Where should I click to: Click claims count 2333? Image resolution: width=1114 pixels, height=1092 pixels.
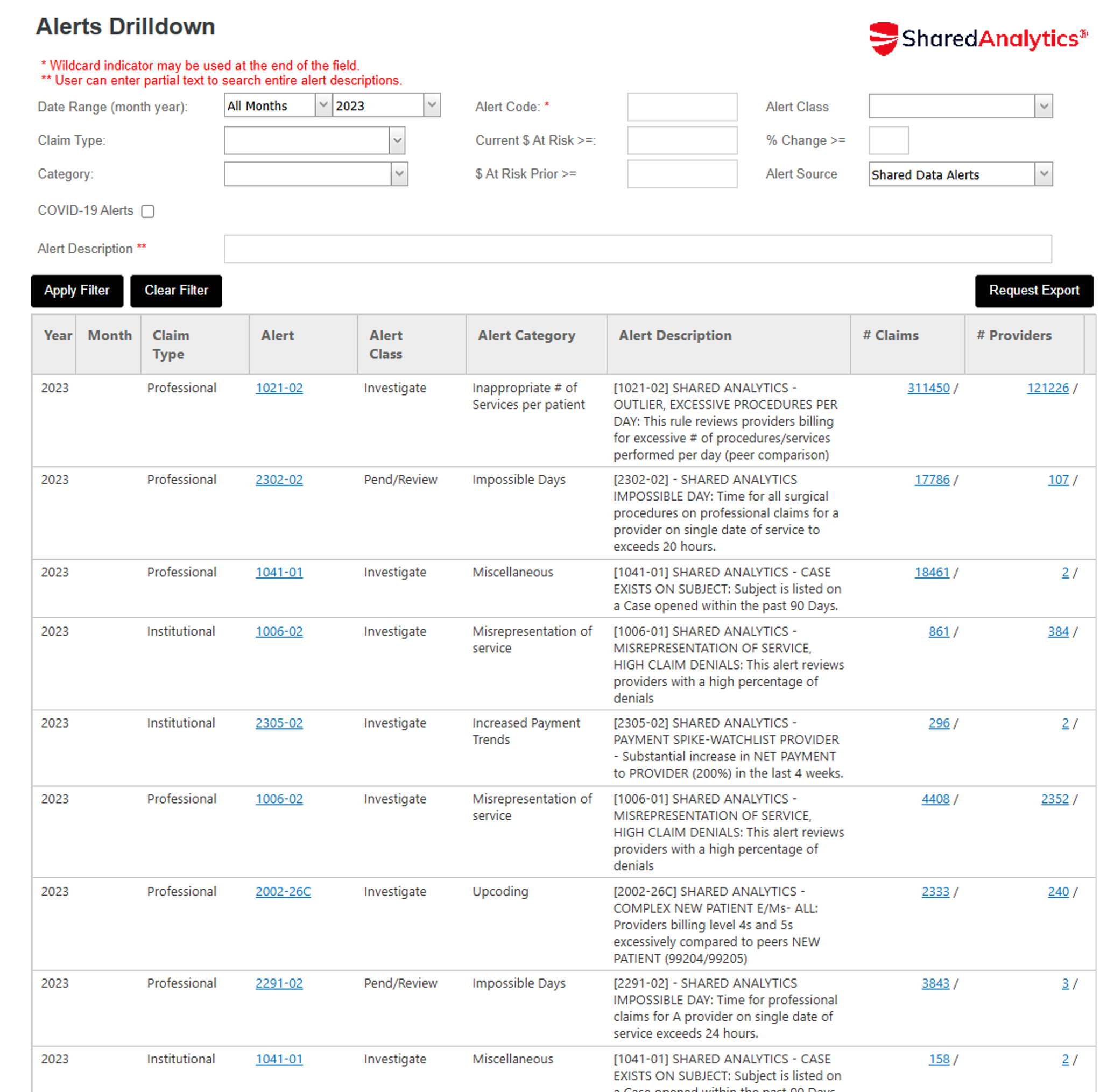(935, 891)
